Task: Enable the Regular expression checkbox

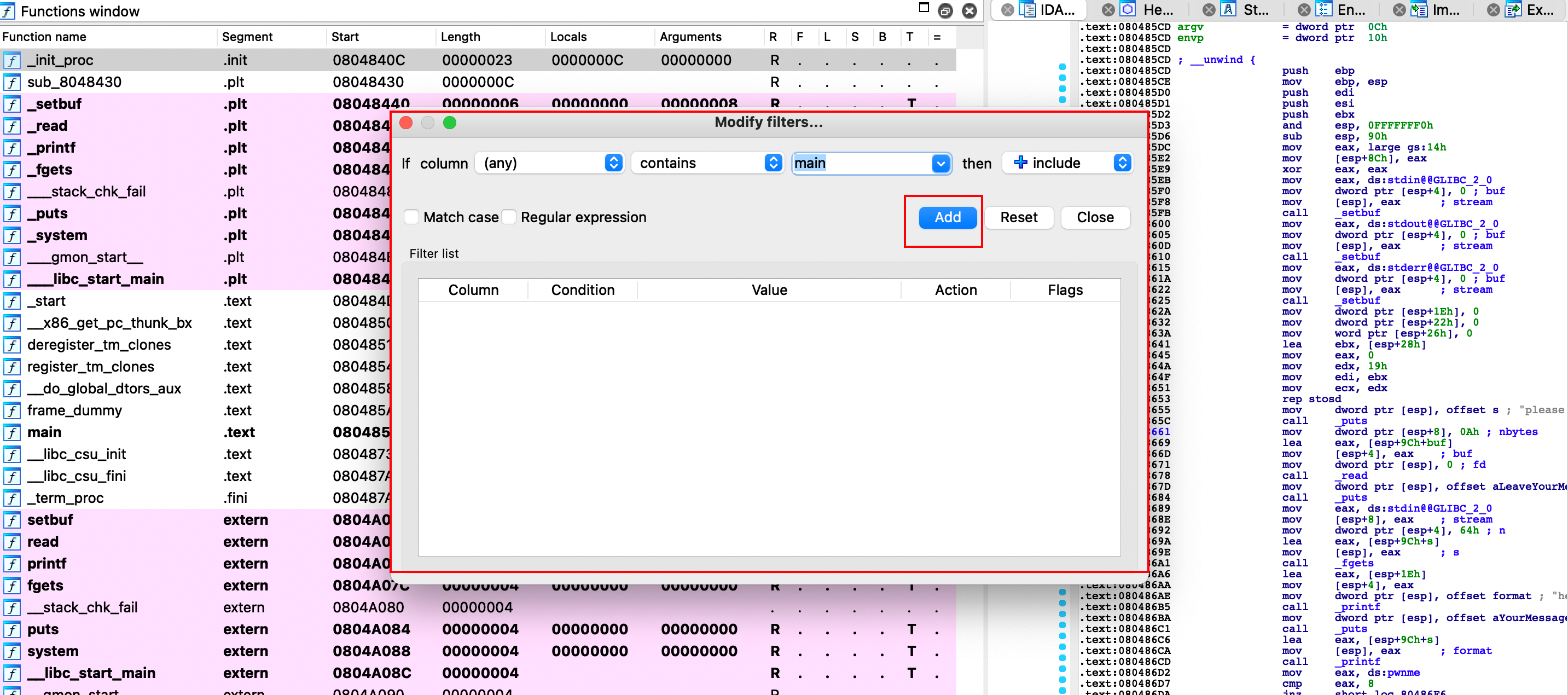Action: [509, 217]
